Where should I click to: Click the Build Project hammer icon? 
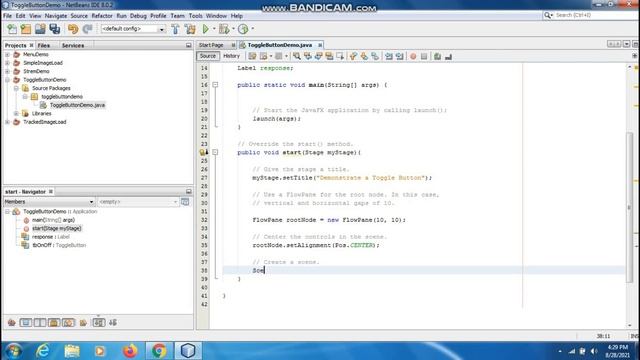176,29
